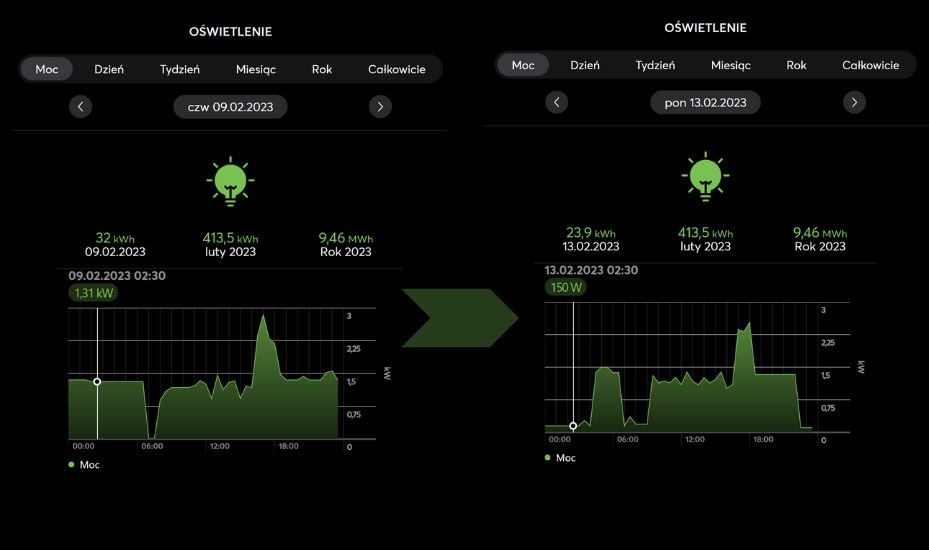Open date picker showing pon 13.02.2023
929x550 pixels.
(705, 102)
